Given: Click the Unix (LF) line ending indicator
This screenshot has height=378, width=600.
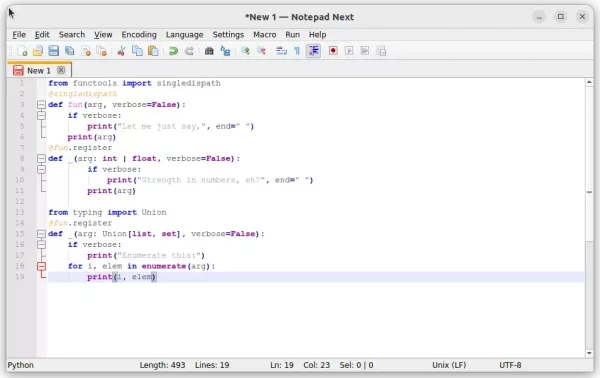Looking at the screenshot, I should tap(449, 365).
